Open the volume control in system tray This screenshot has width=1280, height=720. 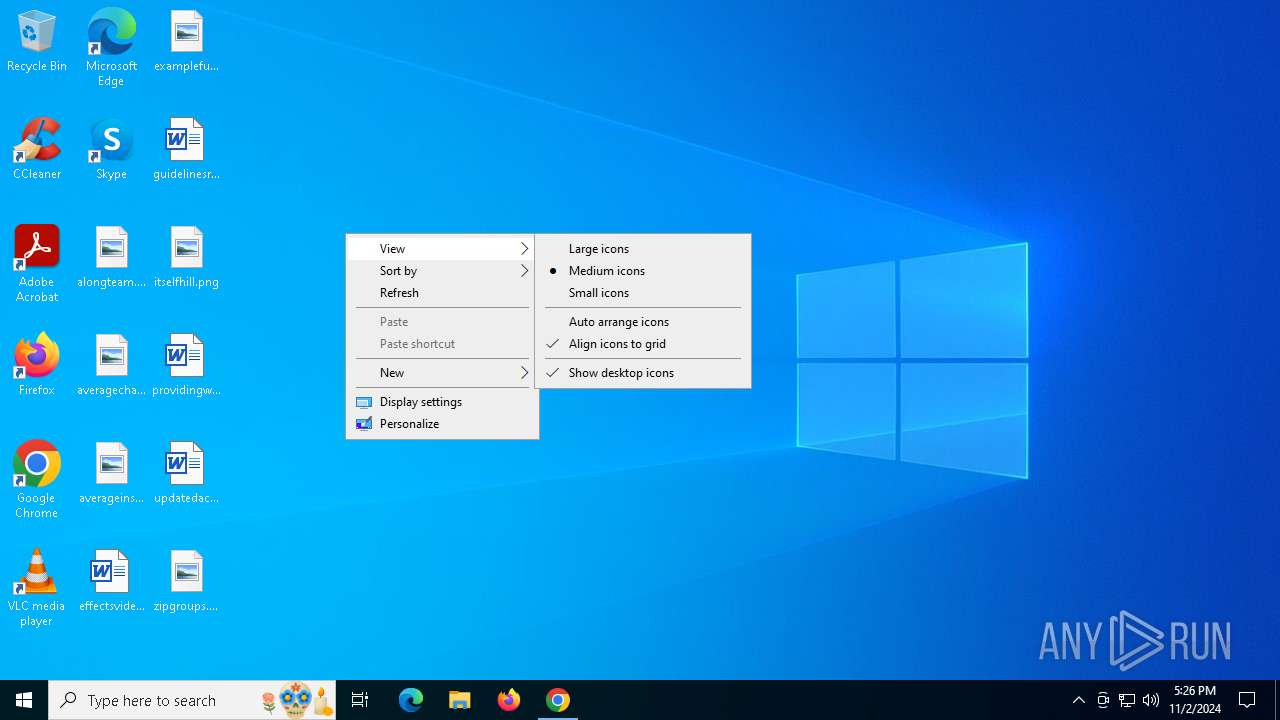[x=1151, y=700]
